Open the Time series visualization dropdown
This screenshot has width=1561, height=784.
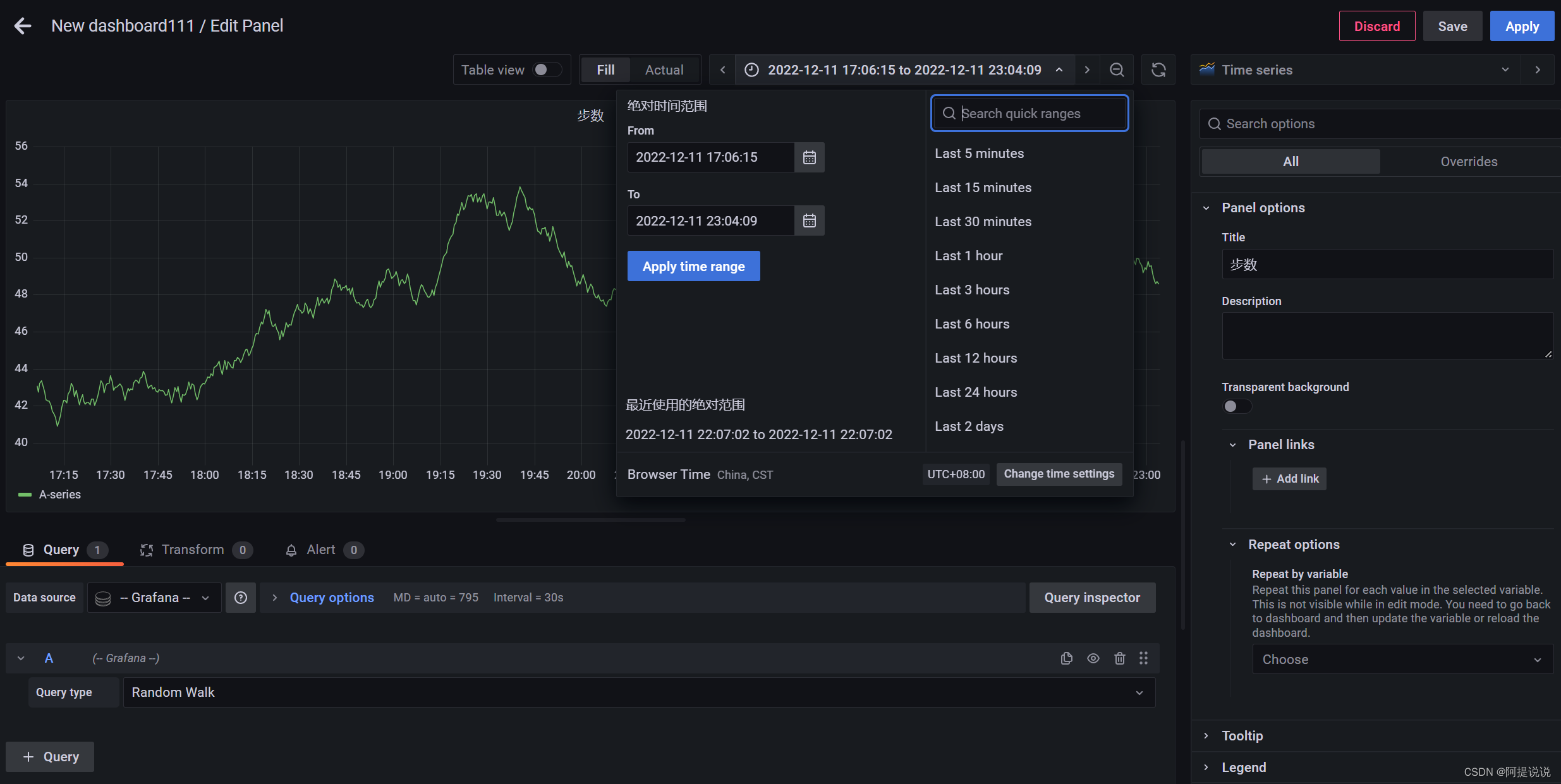[x=1355, y=70]
